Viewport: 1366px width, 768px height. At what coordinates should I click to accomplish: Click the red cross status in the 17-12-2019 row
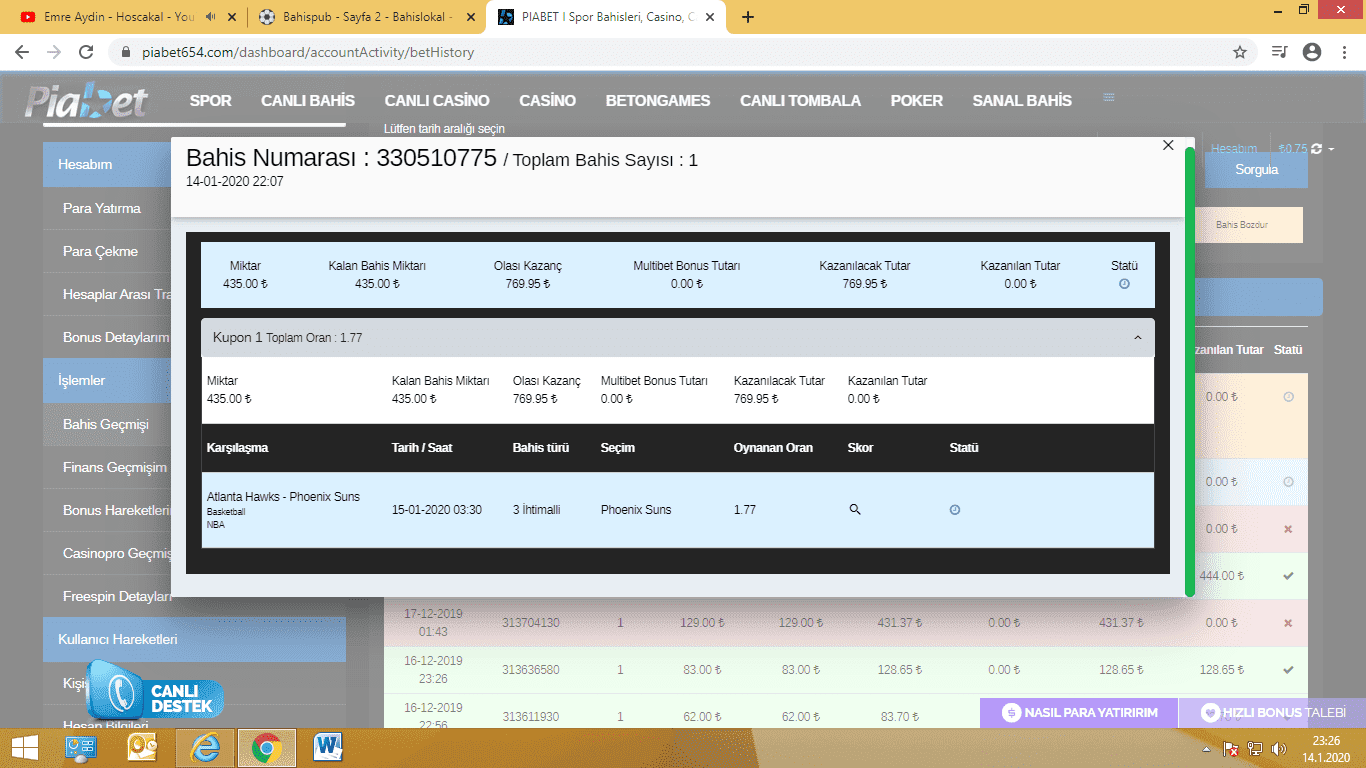(x=1288, y=623)
